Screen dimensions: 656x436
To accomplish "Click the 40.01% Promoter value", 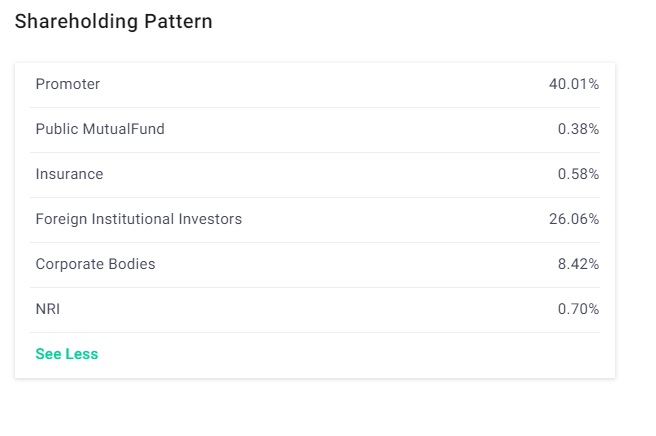I will tap(574, 84).
